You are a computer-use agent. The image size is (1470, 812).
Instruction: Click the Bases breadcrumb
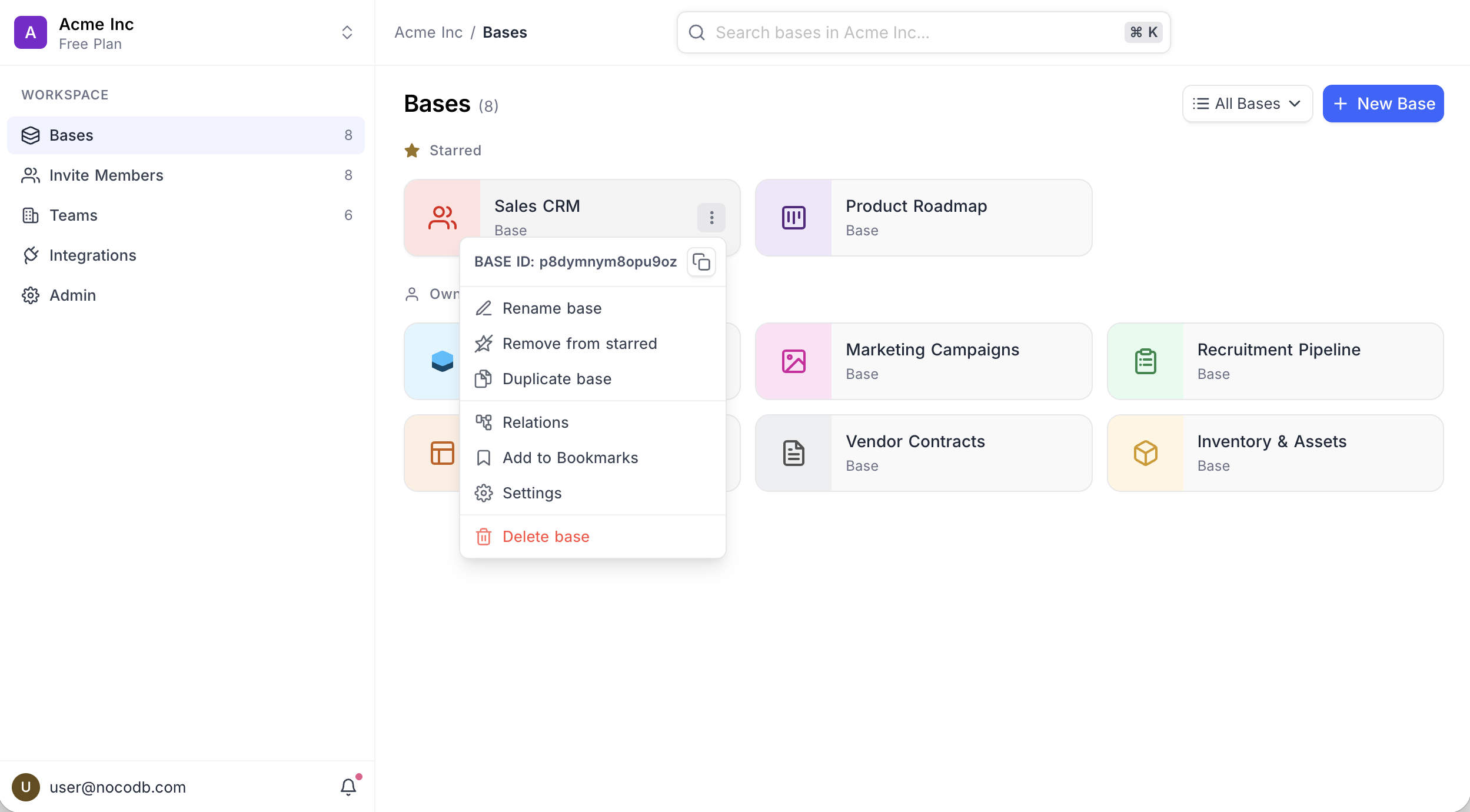point(505,32)
